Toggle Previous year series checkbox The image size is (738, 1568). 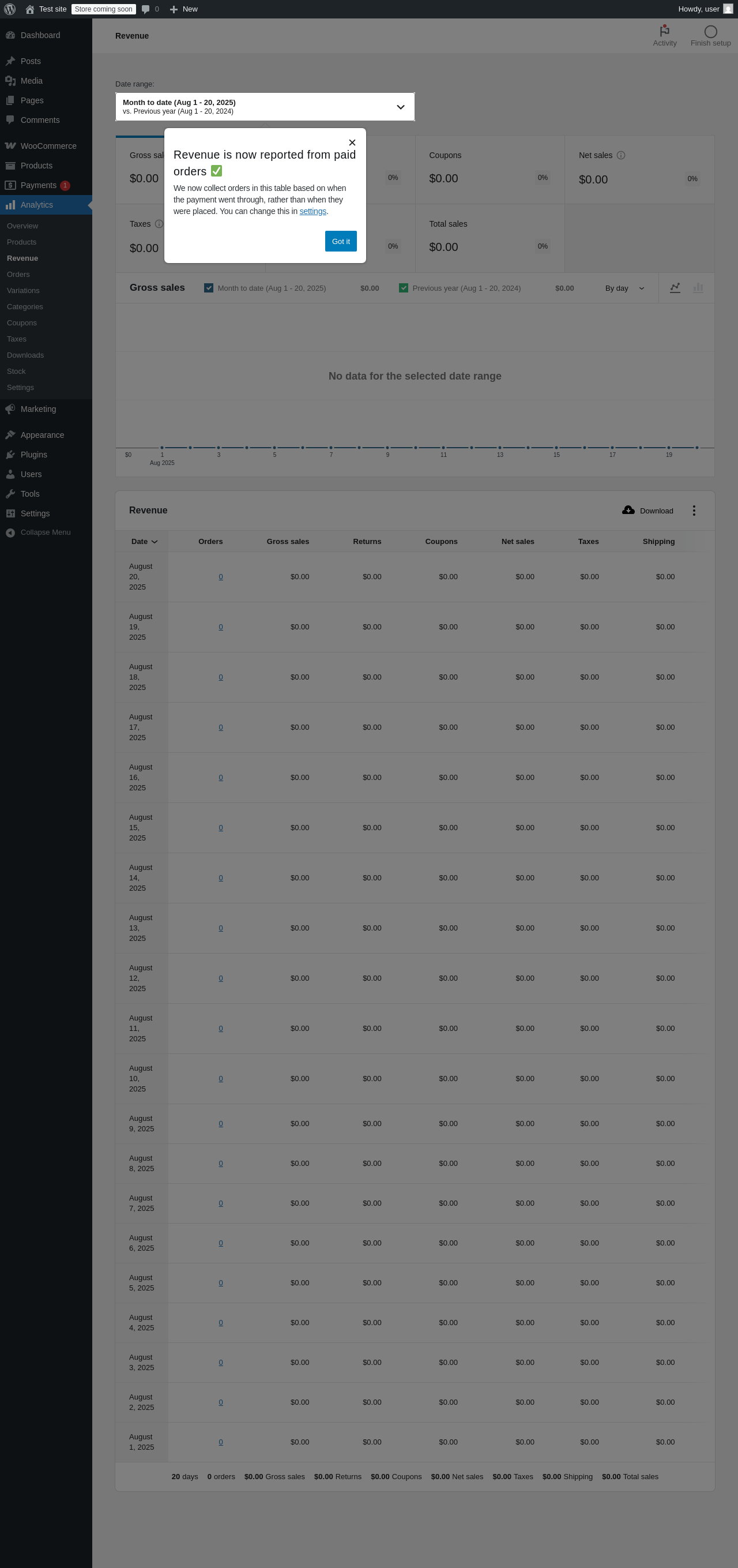pyautogui.click(x=404, y=288)
